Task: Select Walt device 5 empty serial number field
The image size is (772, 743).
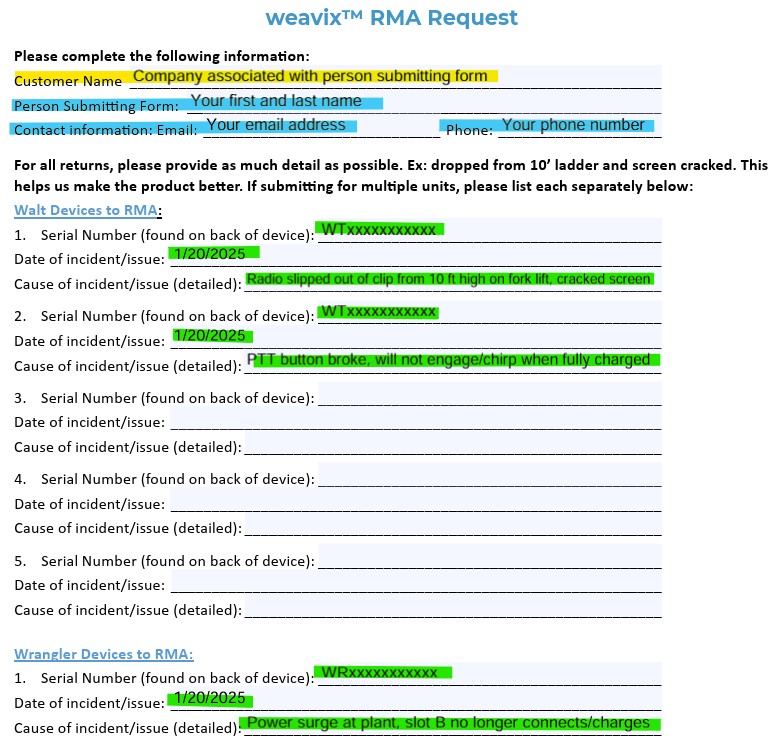Action: tap(490, 557)
